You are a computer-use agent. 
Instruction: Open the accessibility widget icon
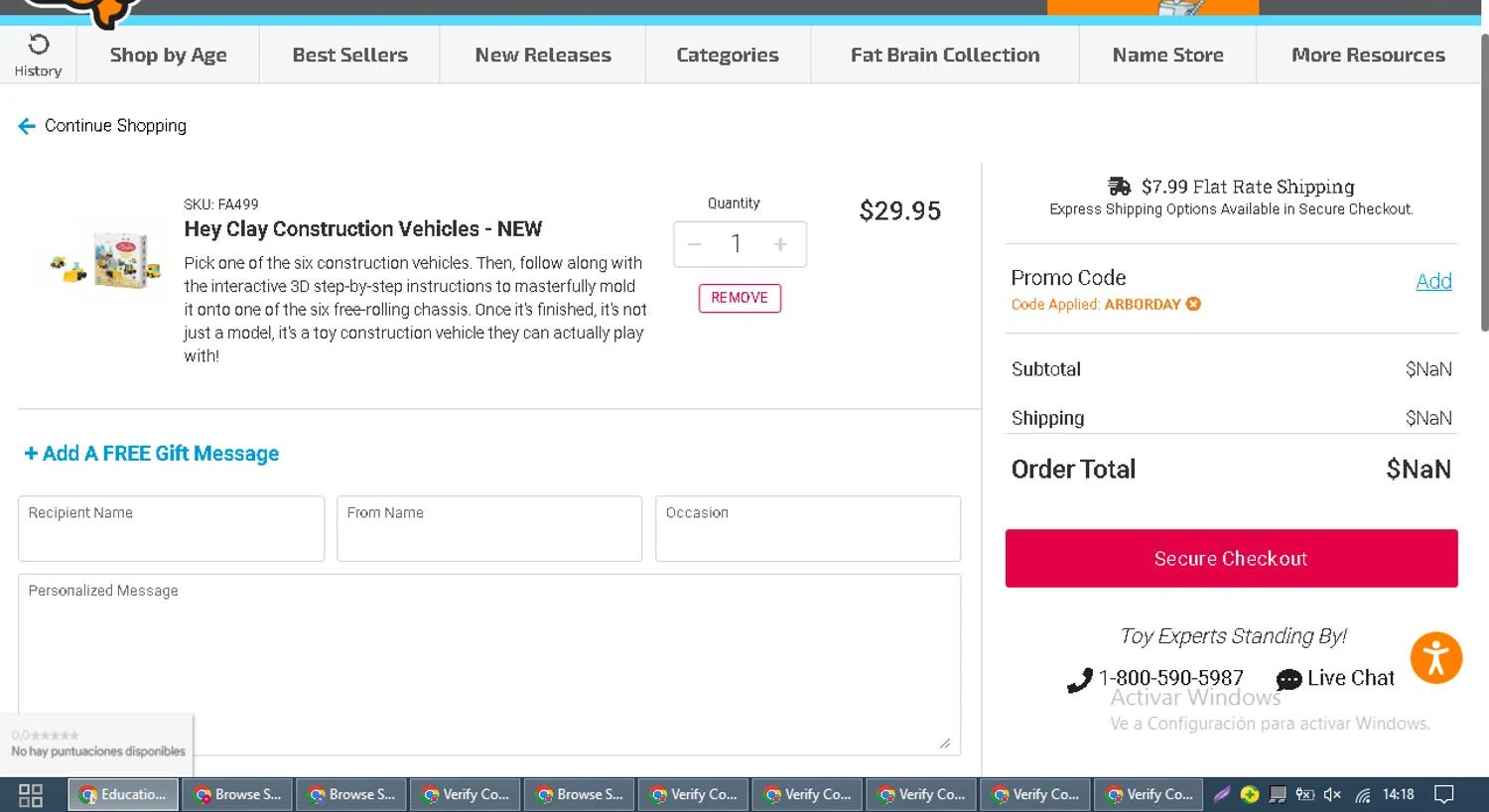(1436, 657)
